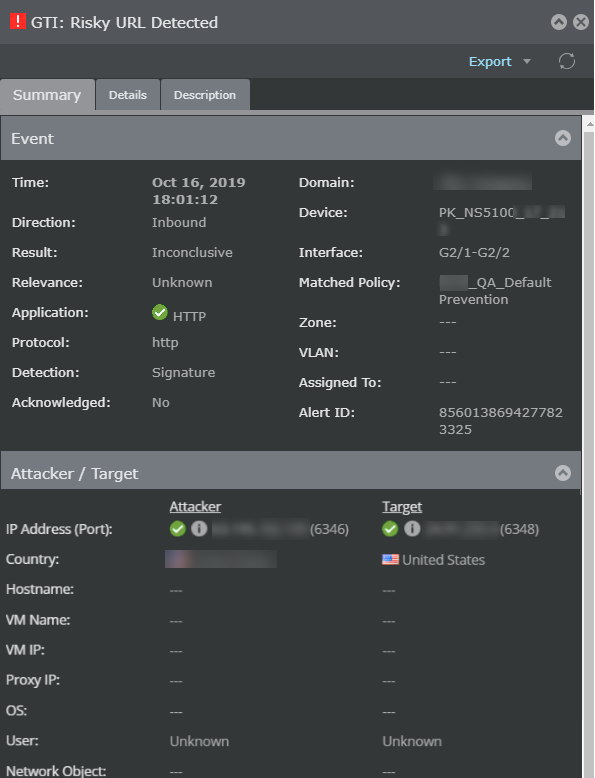Viewport: 595px width, 778px height.
Task: Open the Export menu
Action: pos(490,62)
